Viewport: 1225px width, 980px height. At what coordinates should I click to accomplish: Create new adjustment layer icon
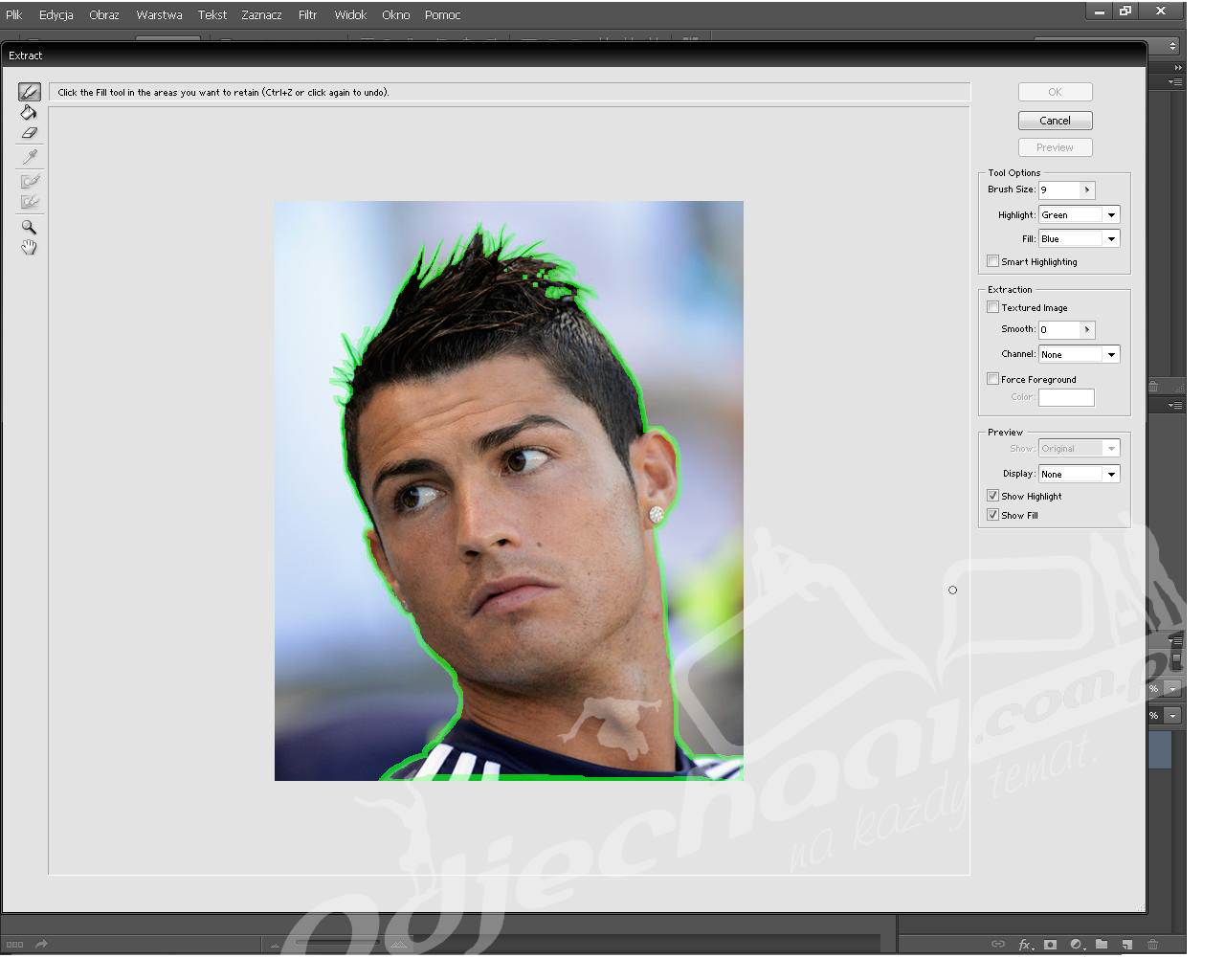click(1076, 945)
